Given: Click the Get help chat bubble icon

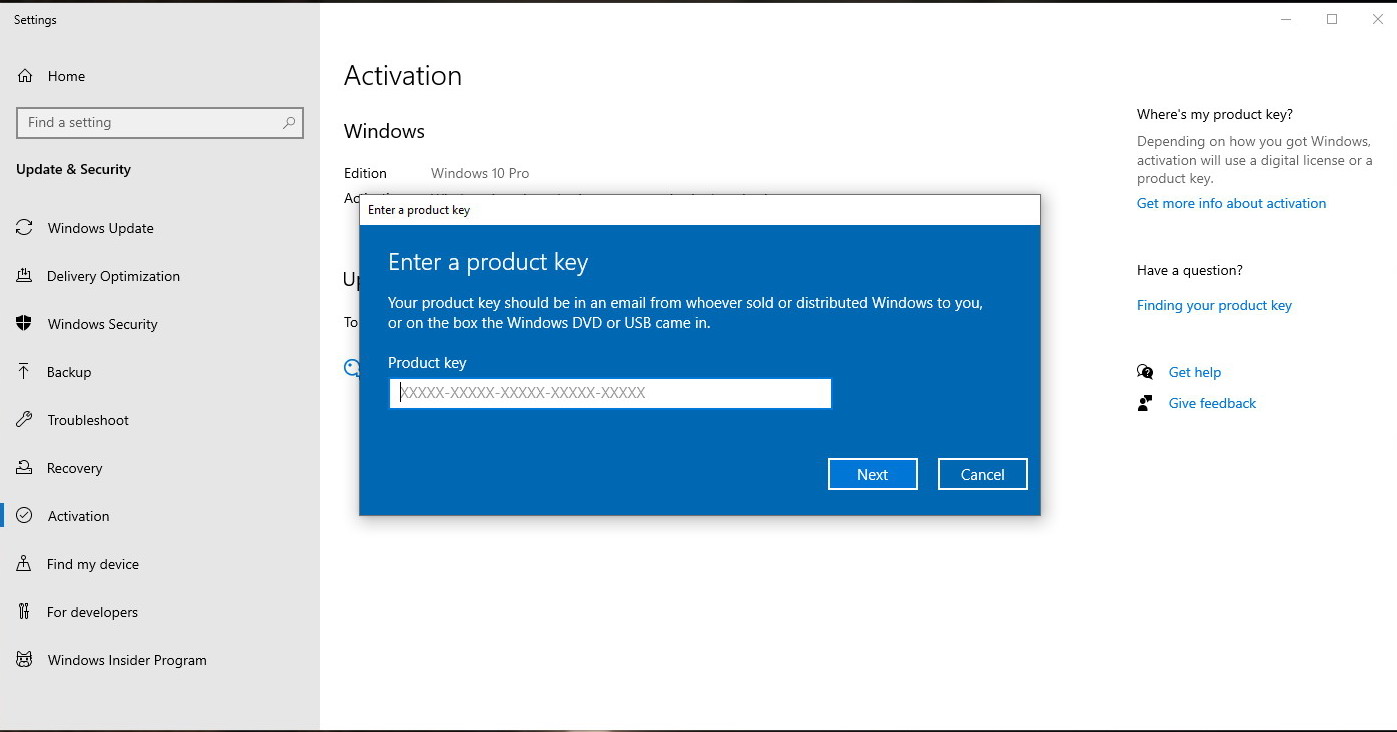Looking at the screenshot, I should click(x=1145, y=372).
